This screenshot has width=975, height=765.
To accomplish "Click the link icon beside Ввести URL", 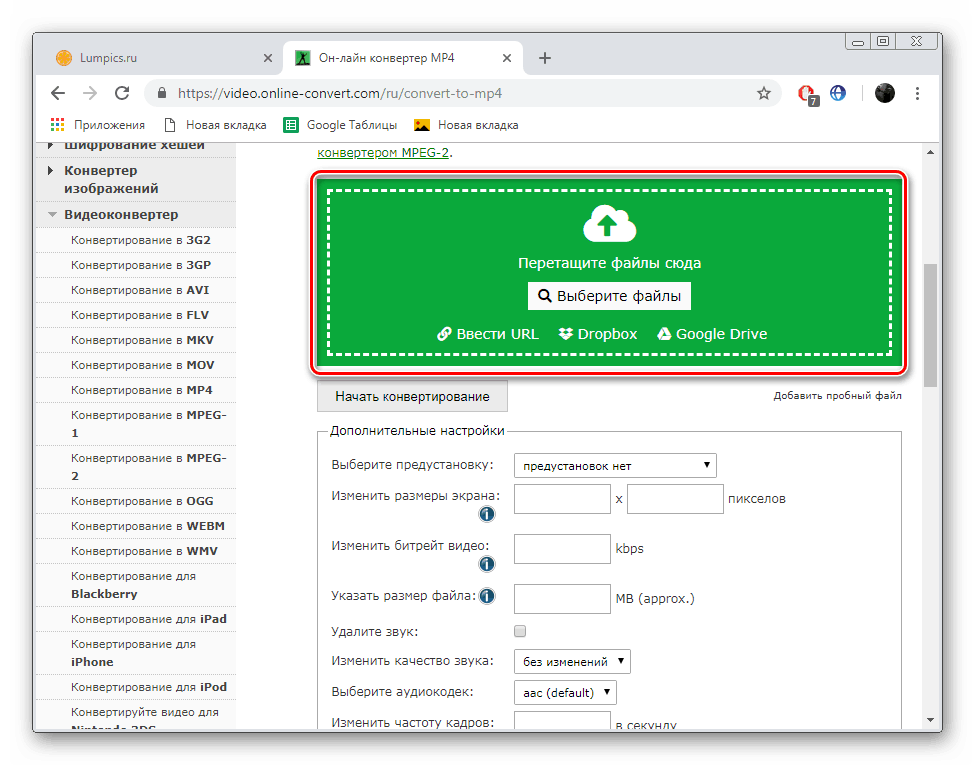I will [441, 334].
